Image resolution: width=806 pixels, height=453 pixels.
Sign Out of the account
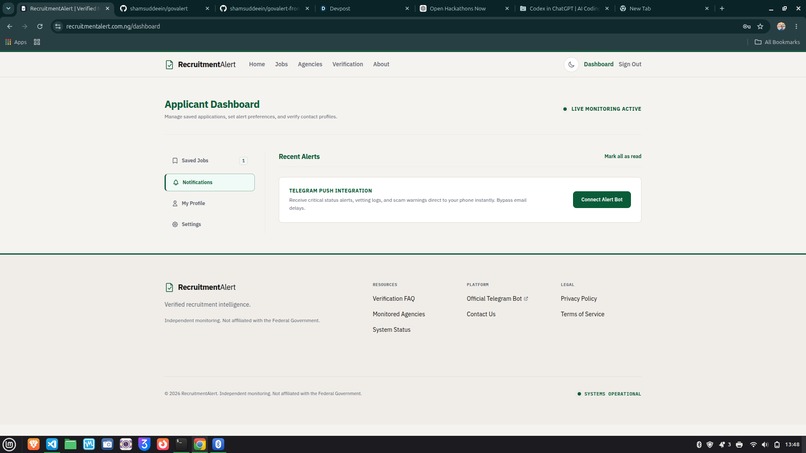tap(630, 64)
